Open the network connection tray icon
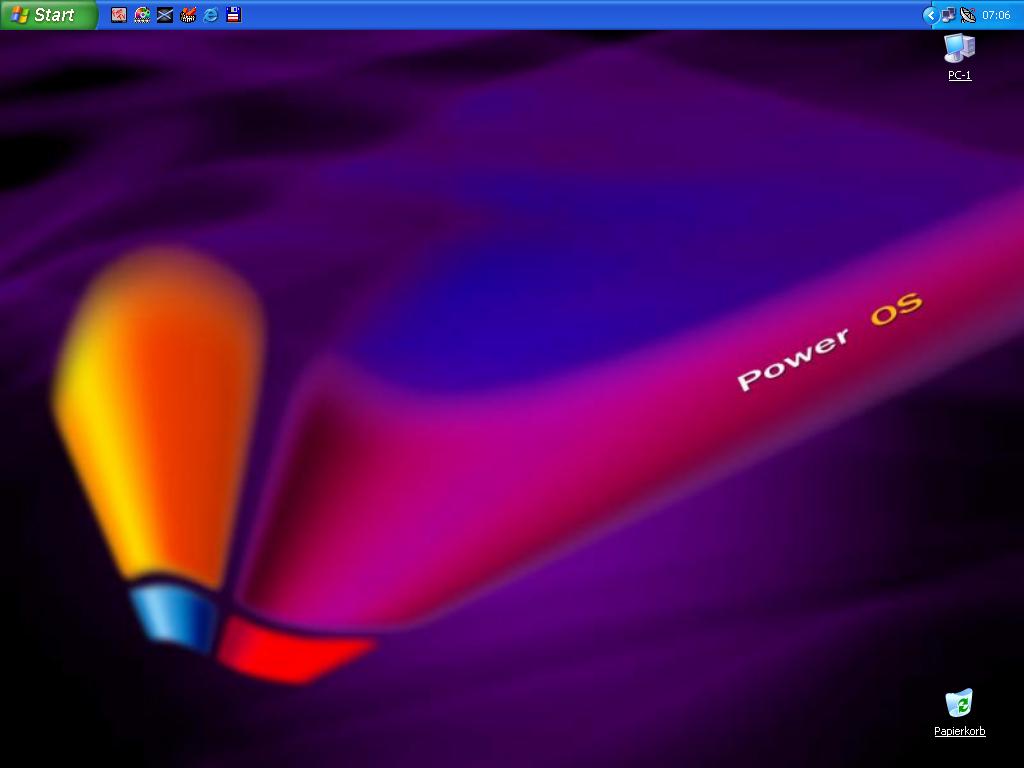The width and height of the screenshot is (1024, 768). click(x=948, y=15)
